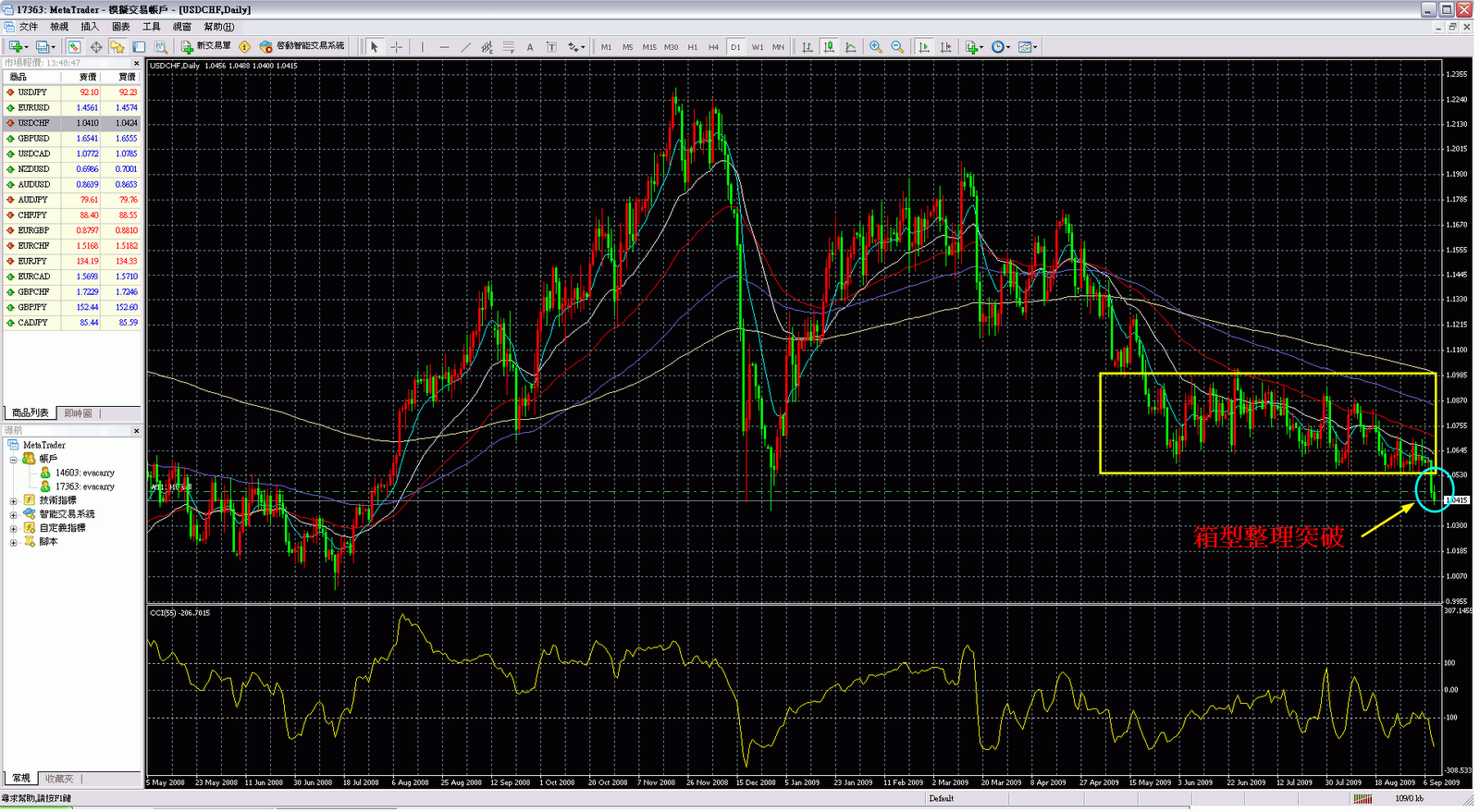Toggle the Navigator panel star-folder icon

(117, 46)
